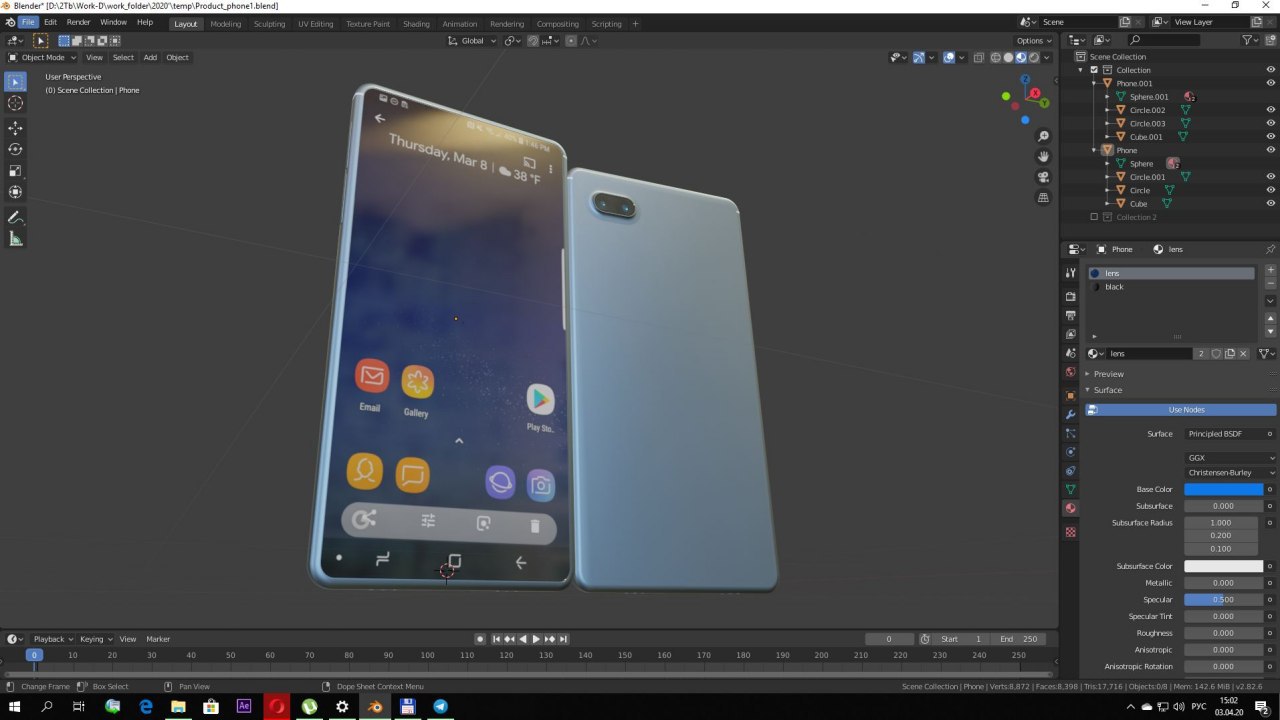This screenshot has width=1280, height=720.
Task: Play the animation forward
Action: click(536, 639)
